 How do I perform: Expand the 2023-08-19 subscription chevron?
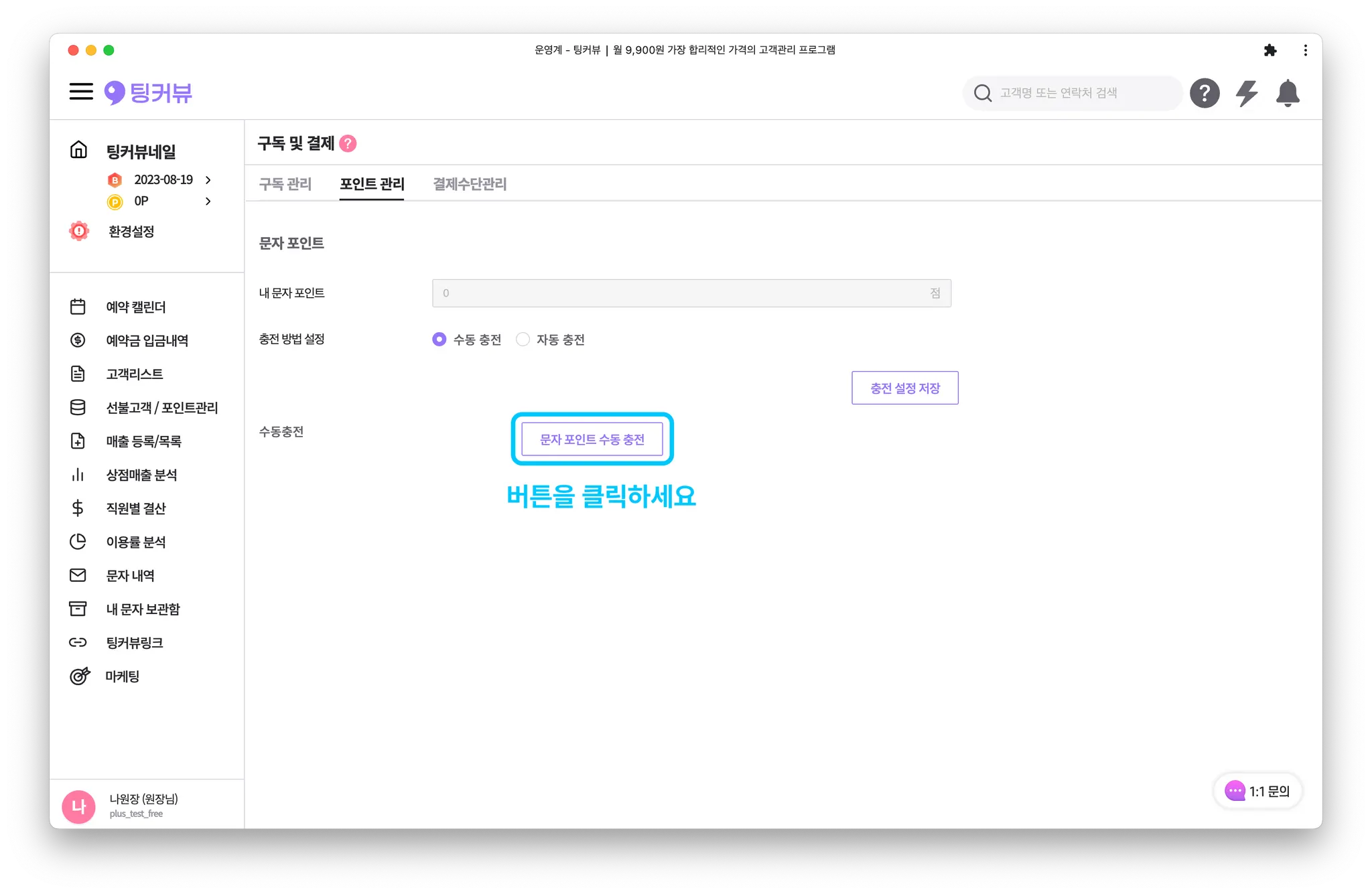pyautogui.click(x=208, y=180)
